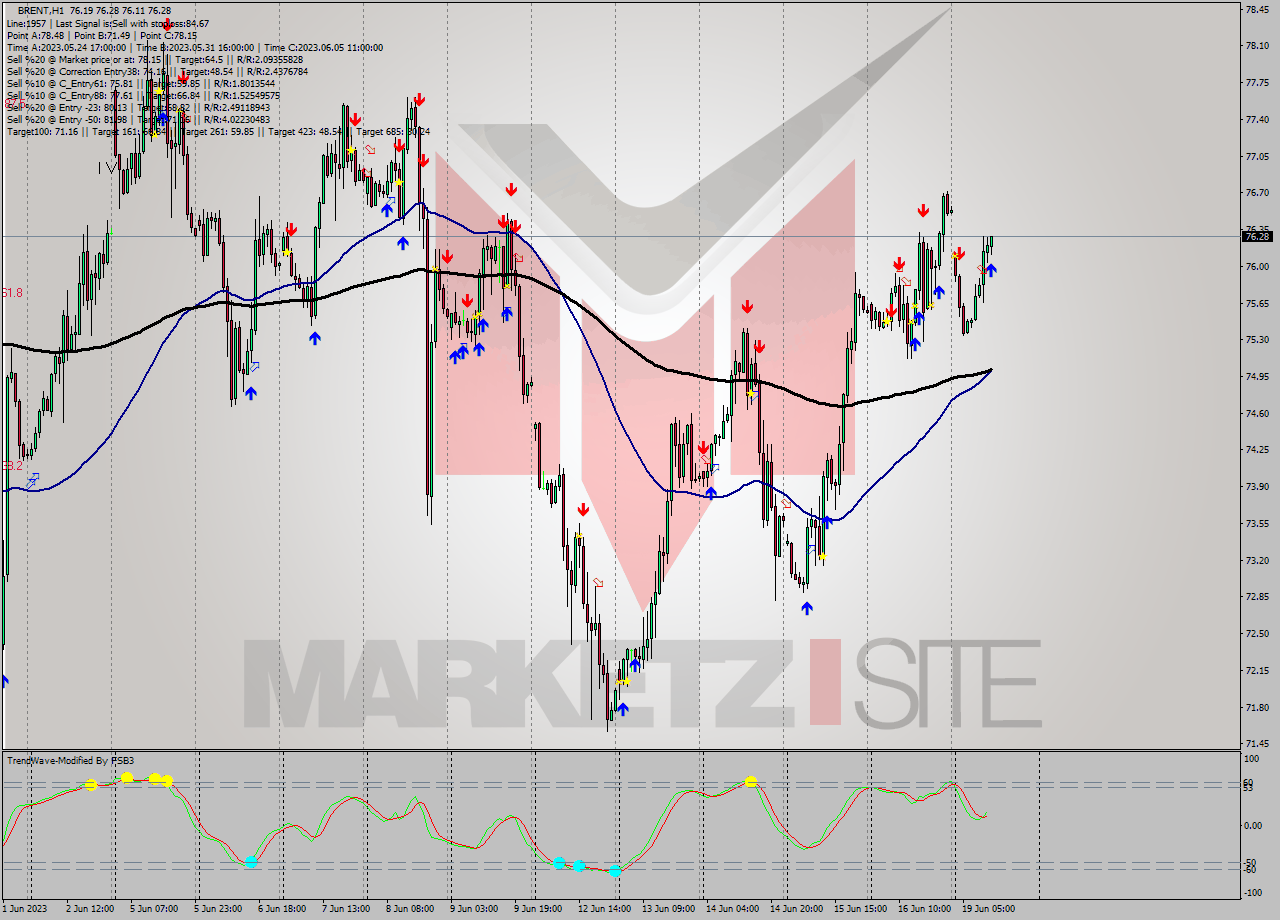
Task: Click the 75.30 price axis label
Action: (x=1257, y=340)
